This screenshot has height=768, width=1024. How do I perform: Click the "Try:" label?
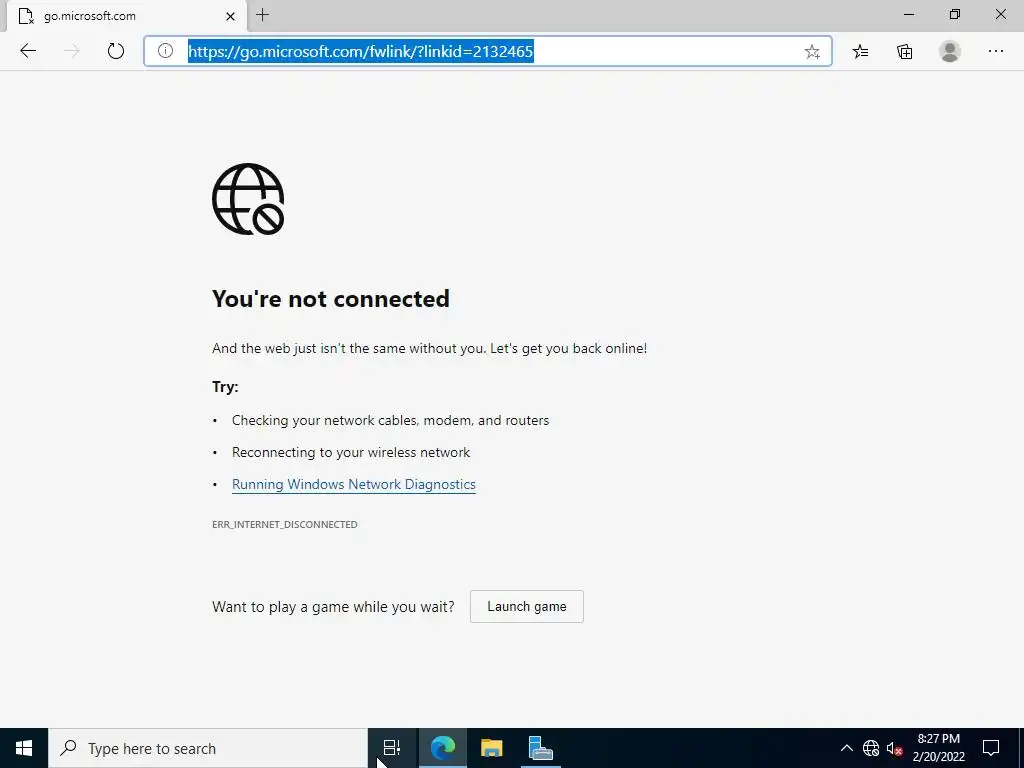click(x=225, y=387)
